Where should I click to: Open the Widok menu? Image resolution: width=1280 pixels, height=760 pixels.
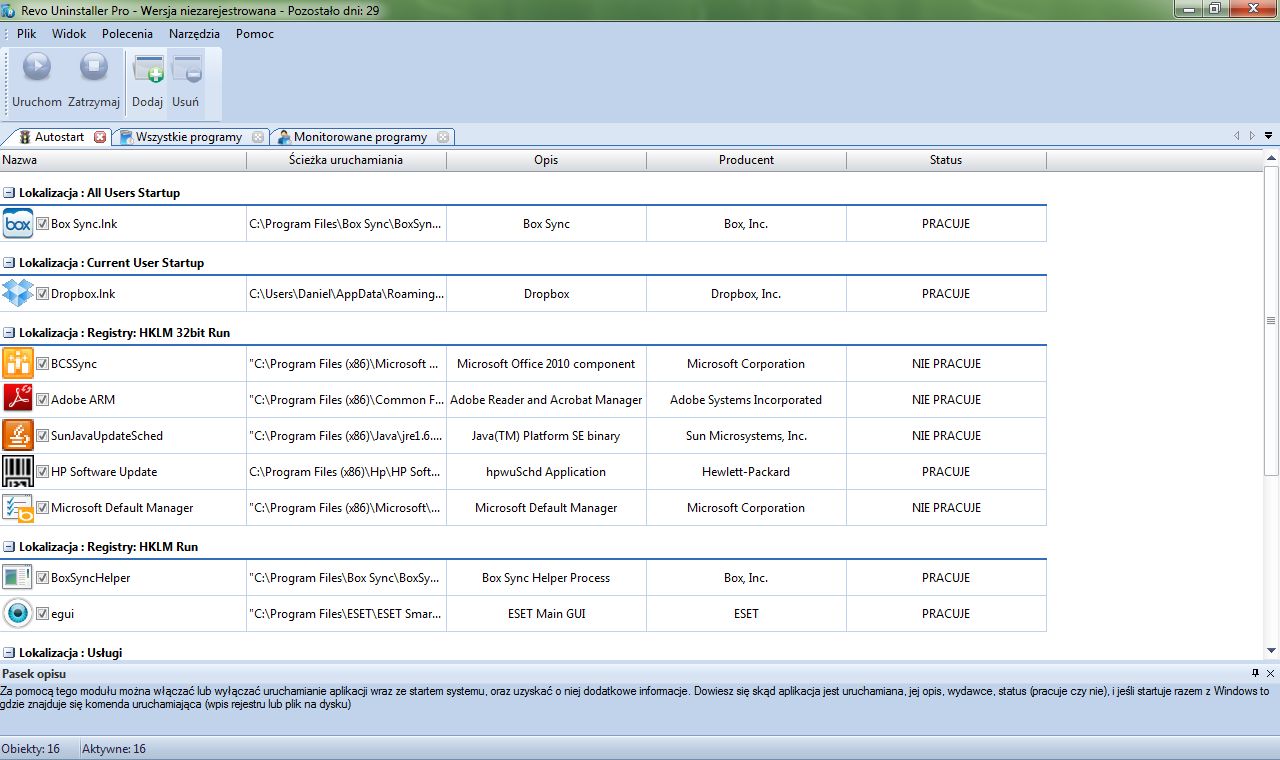69,34
